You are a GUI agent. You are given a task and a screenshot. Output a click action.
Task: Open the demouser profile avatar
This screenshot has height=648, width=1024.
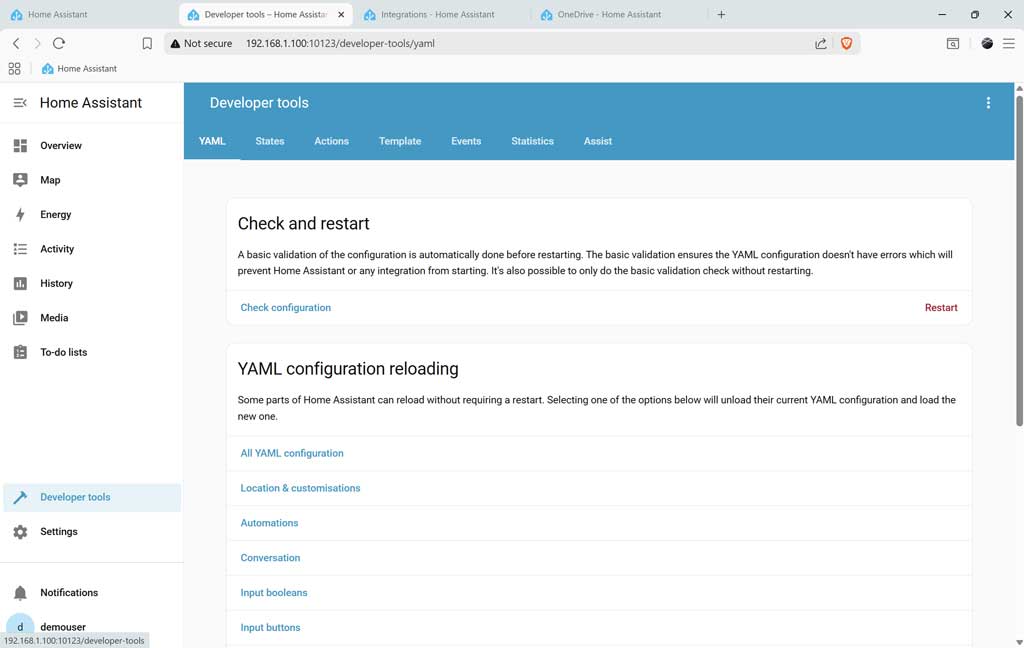click(20, 626)
